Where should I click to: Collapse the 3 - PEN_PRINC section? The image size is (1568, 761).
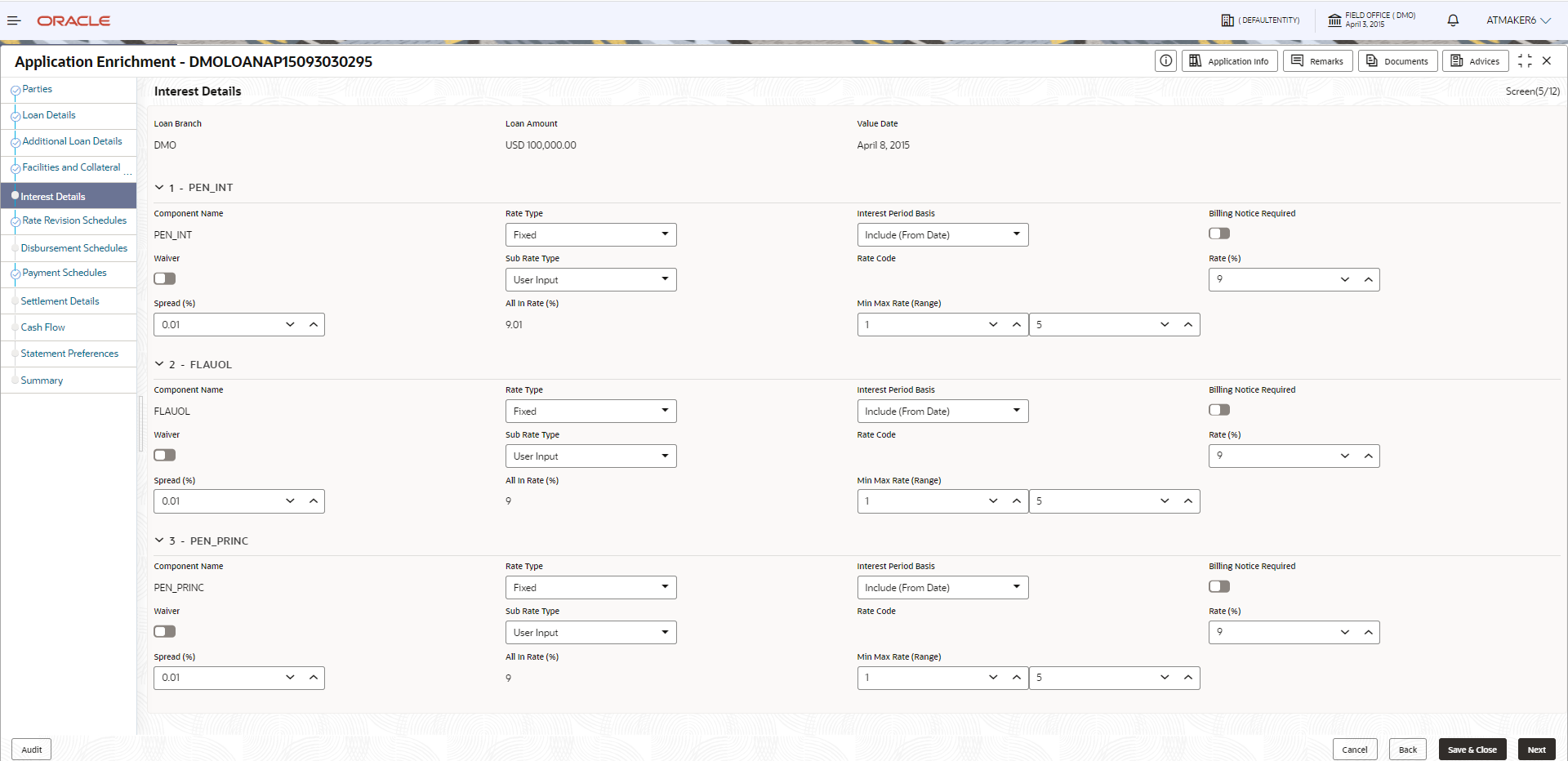point(159,541)
